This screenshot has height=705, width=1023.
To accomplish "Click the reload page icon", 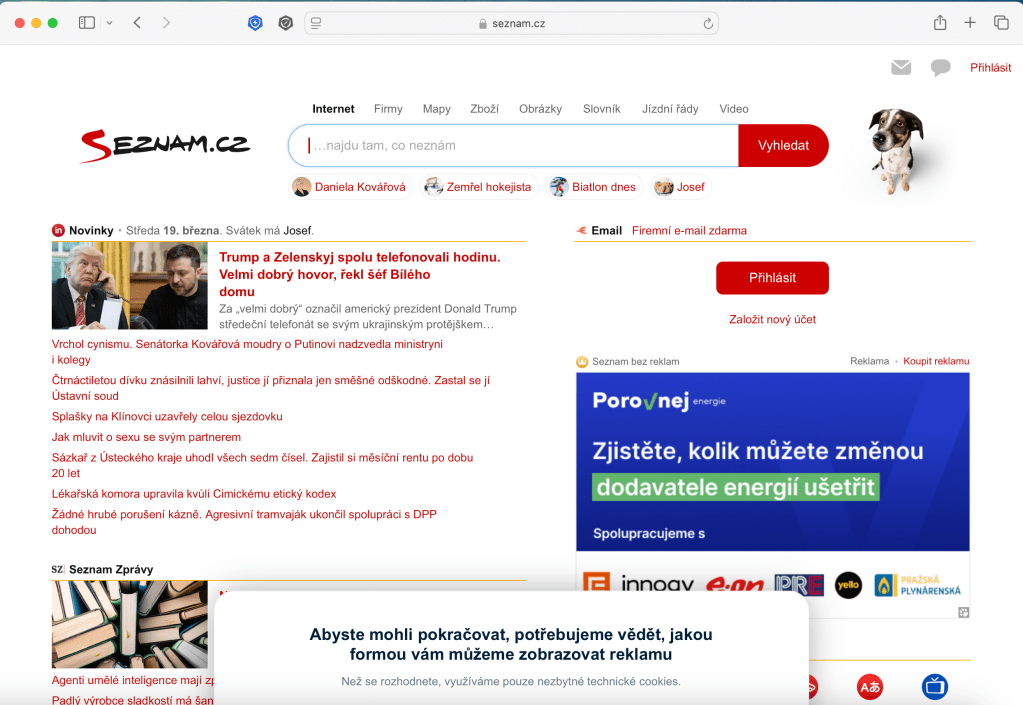I will pos(708,24).
